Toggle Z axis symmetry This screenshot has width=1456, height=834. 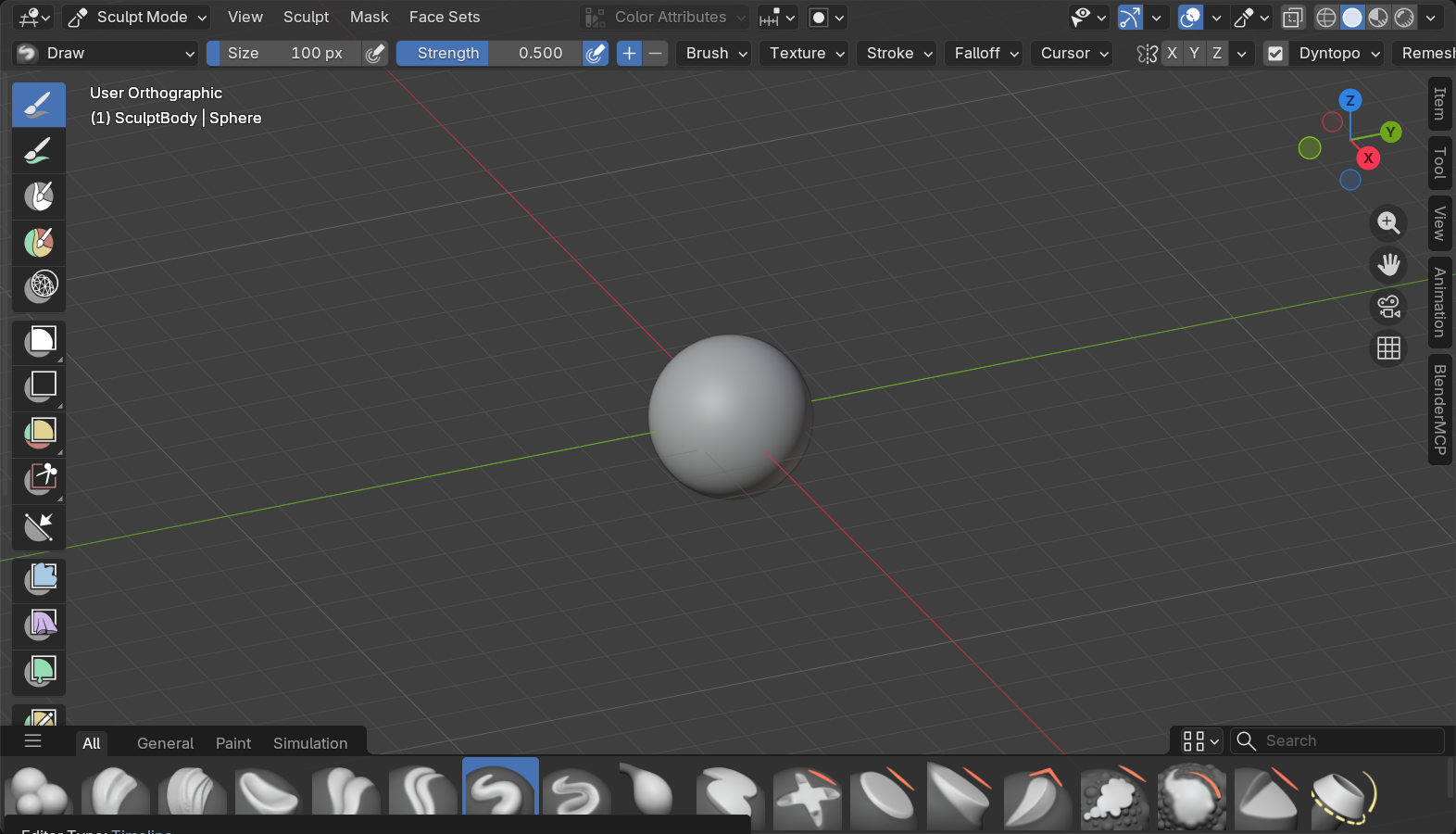pos(1217,54)
